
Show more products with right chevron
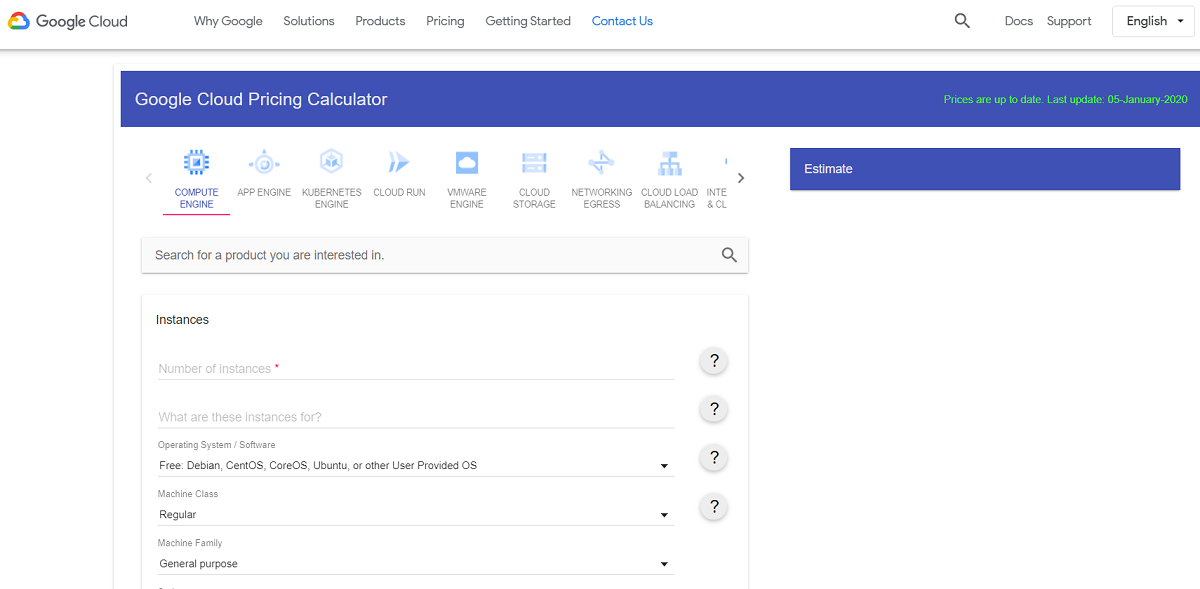741,178
